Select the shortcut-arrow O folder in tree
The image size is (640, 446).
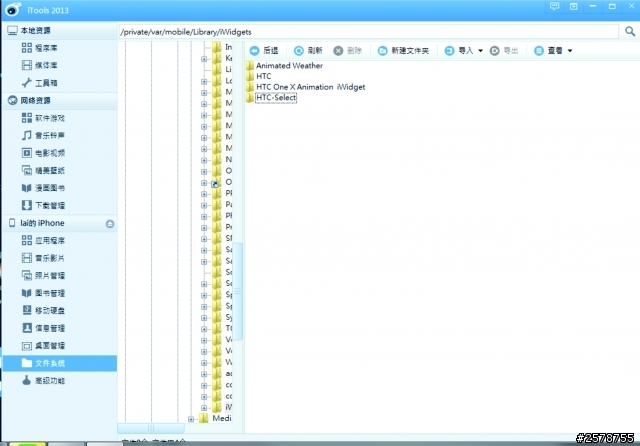pyautogui.click(x=222, y=182)
